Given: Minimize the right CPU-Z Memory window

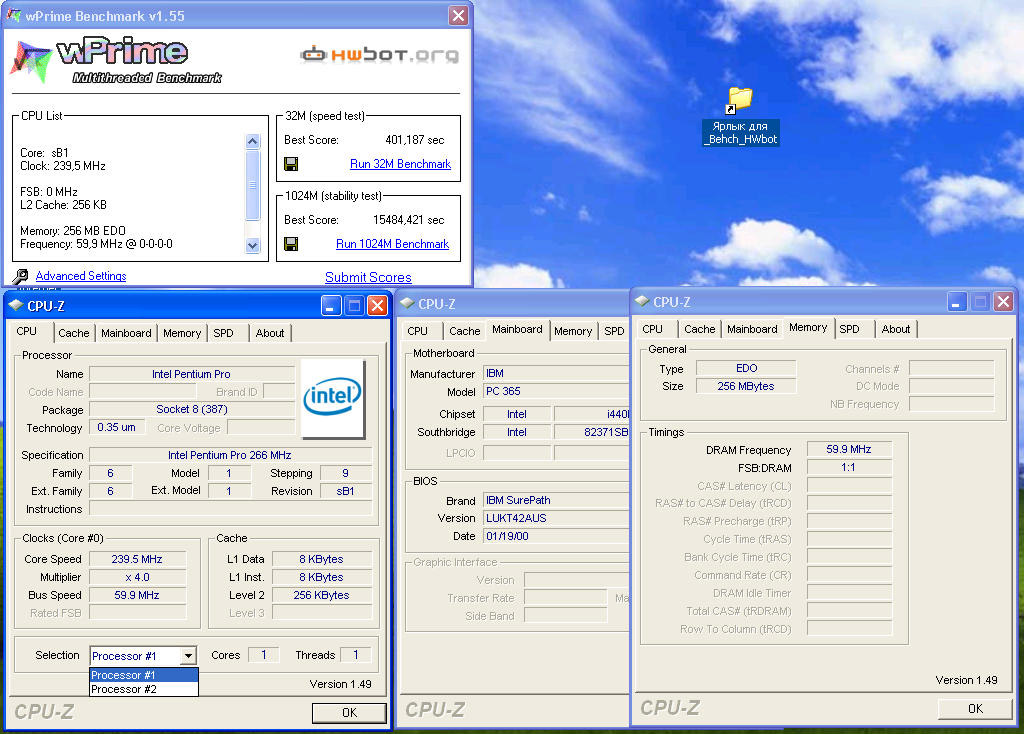Looking at the screenshot, I should (957, 302).
